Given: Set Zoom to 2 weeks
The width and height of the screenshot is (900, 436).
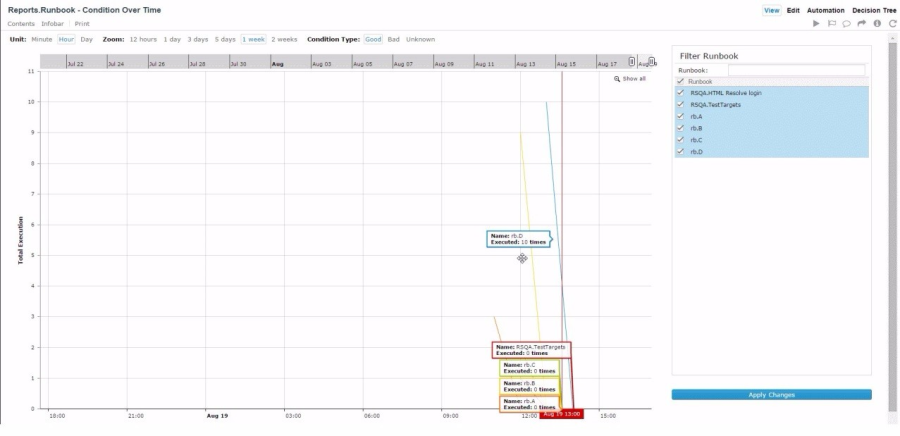Looking at the screenshot, I should tap(284, 39).
